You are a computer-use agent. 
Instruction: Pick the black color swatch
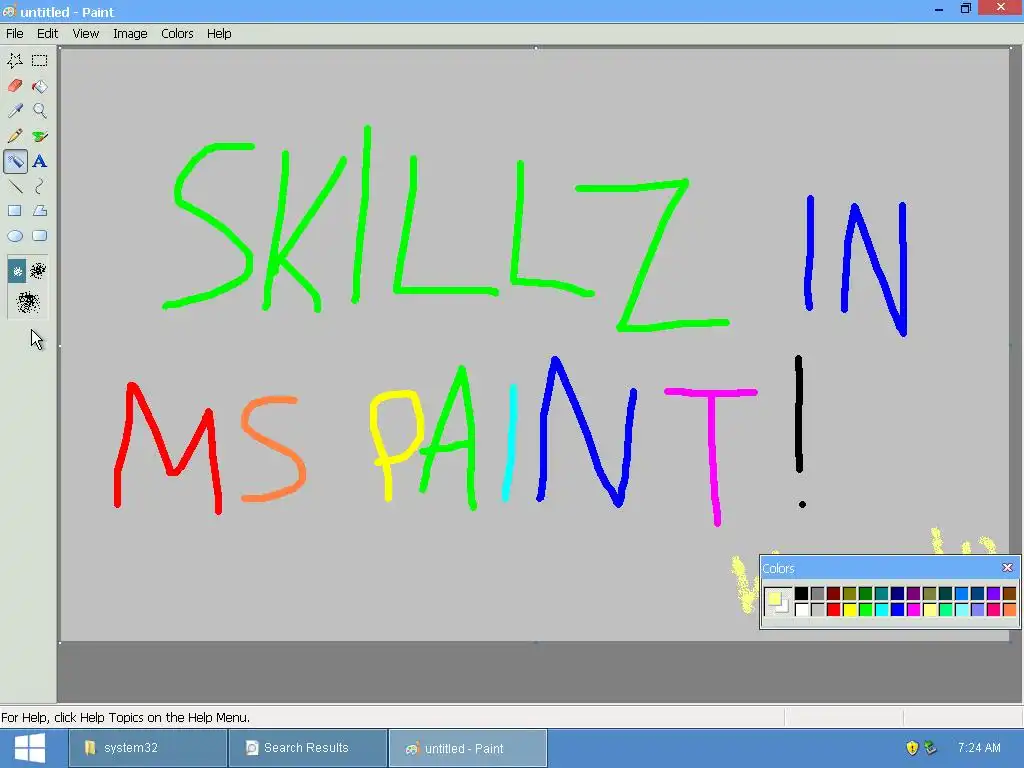pos(801,594)
